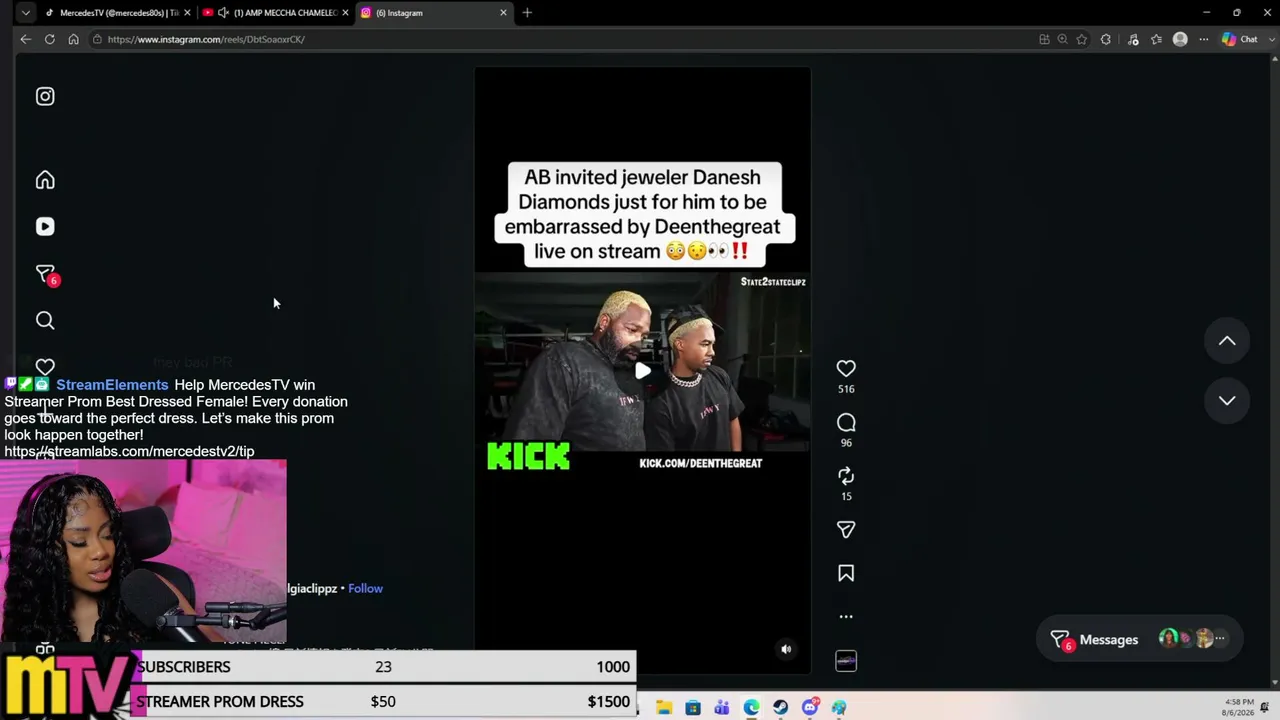This screenshot has height=720, width=1280.
Task: Open the browser extensions menu
Action: [1105, 39]
